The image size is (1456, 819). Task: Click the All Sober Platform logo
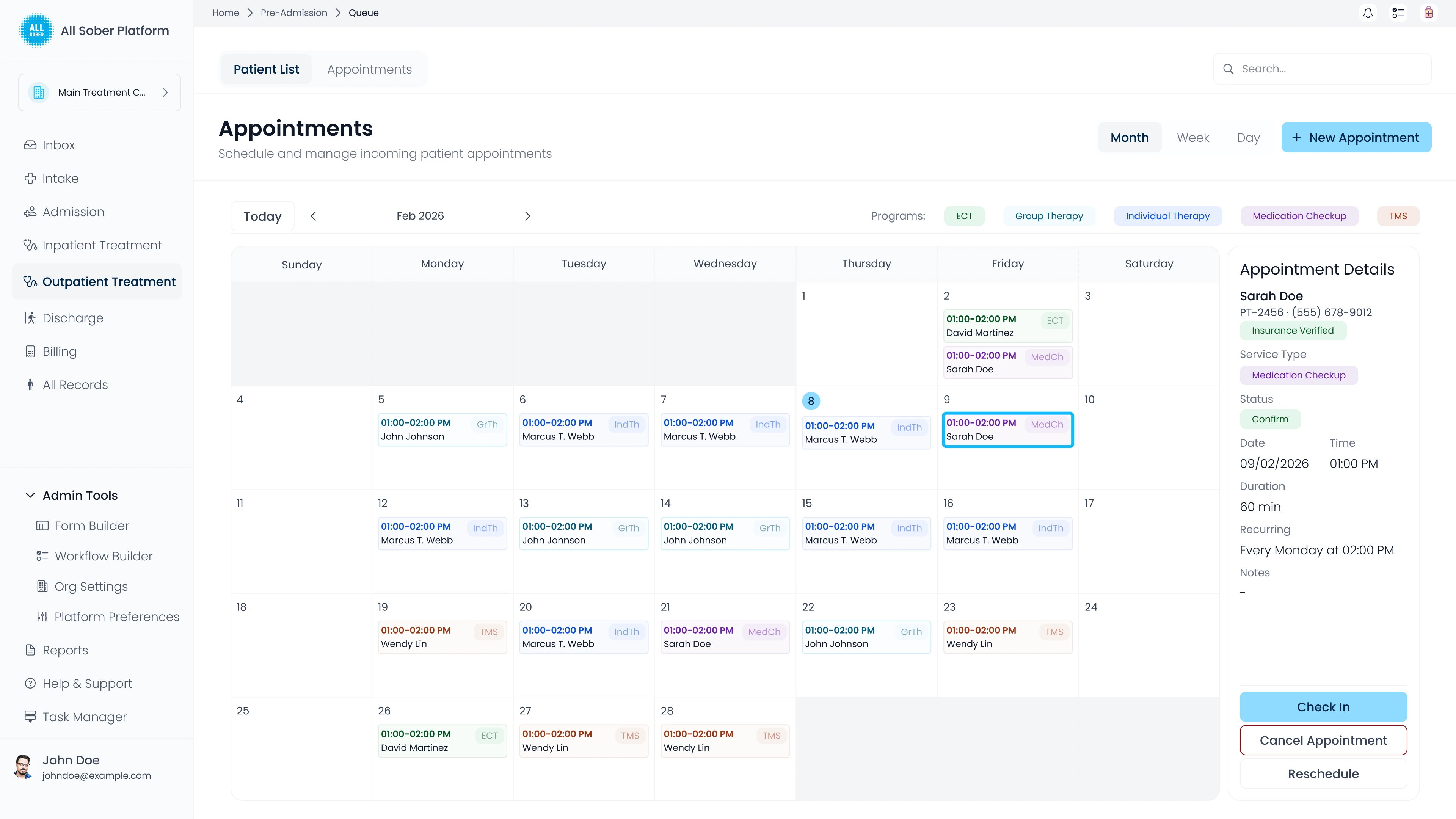tap(36, 30)
